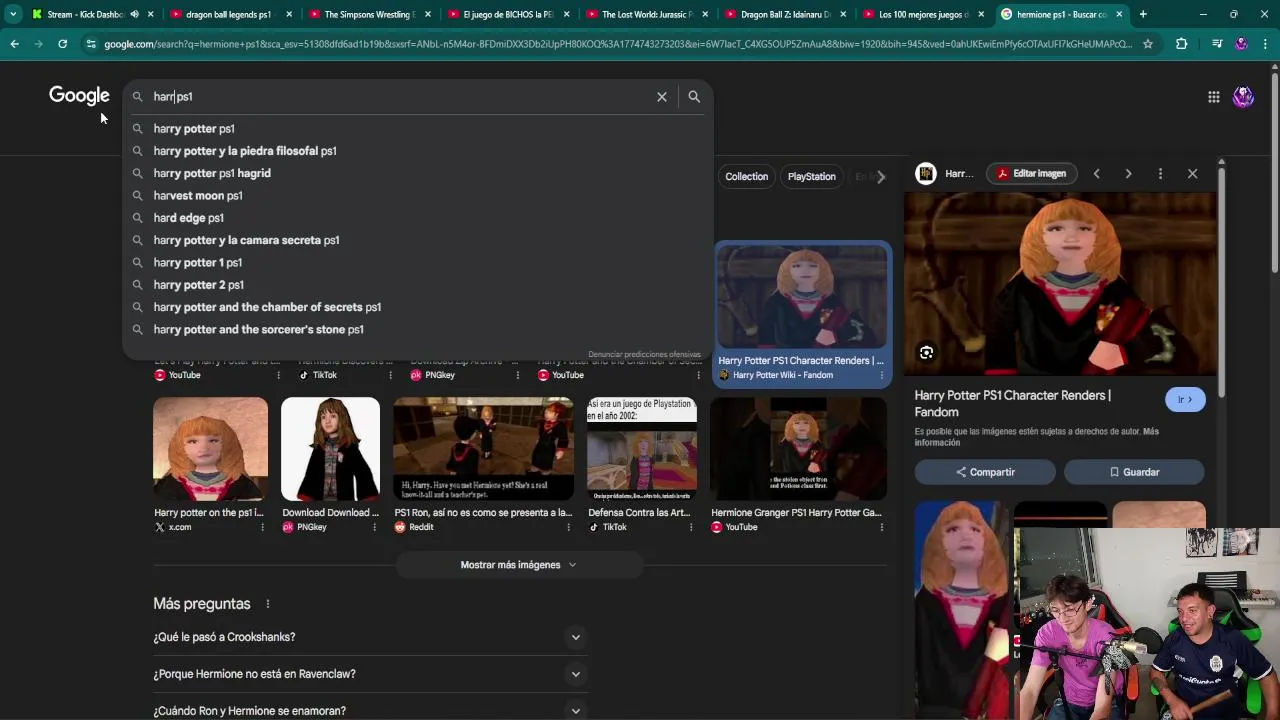This screenshot has width=1280, height=720.
Task: Click the Ir visit button
Action: (x=1185, y=400)
